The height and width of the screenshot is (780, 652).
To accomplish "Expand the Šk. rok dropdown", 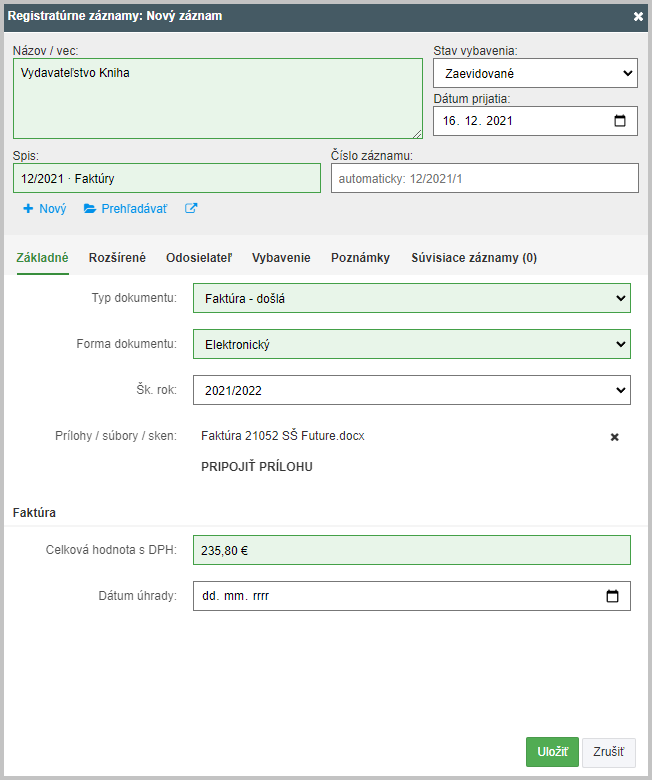I will (x=412, y=390).
